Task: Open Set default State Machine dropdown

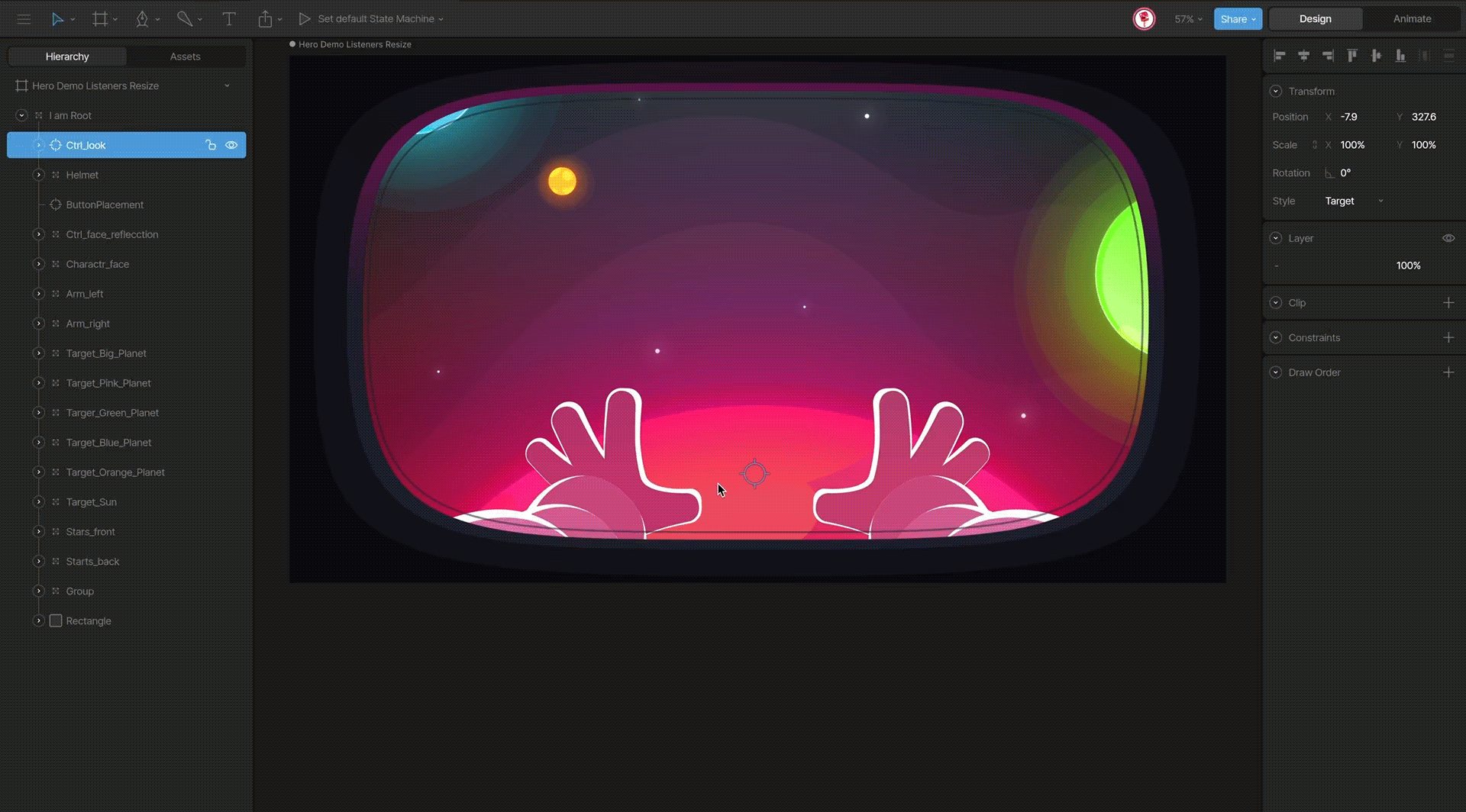Action: coord(380,19)
